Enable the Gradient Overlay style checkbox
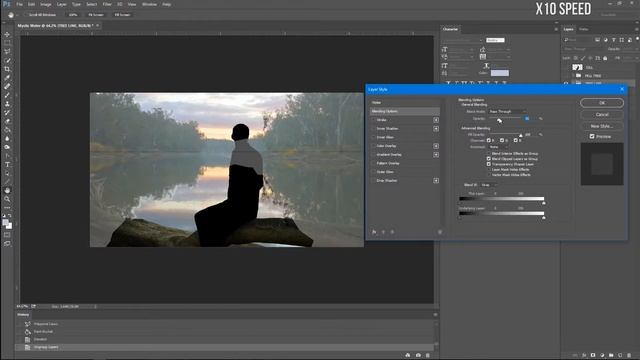The image size is (640, 360). click(373, 155)
